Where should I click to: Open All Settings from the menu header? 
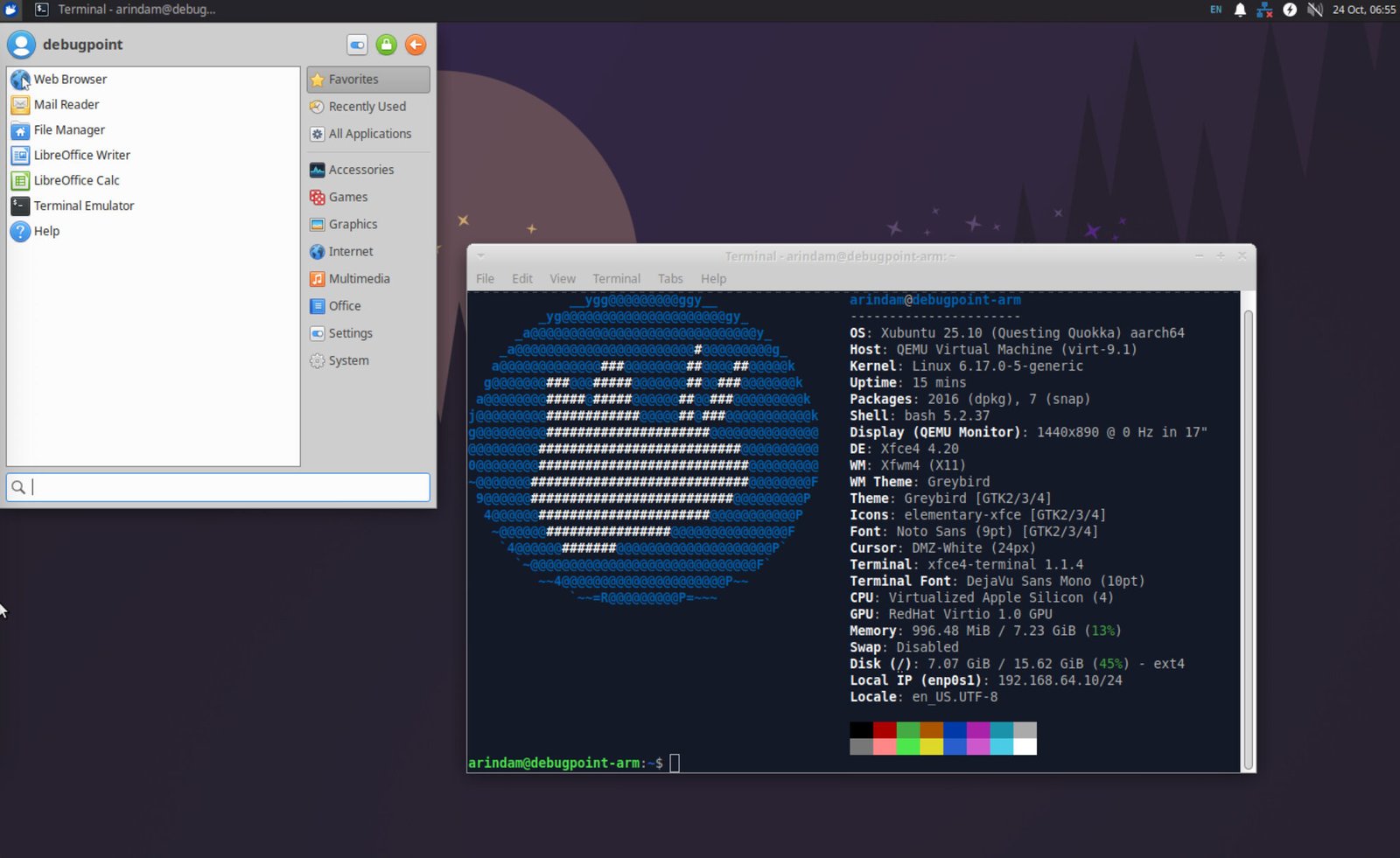click(x=356, y=45)
